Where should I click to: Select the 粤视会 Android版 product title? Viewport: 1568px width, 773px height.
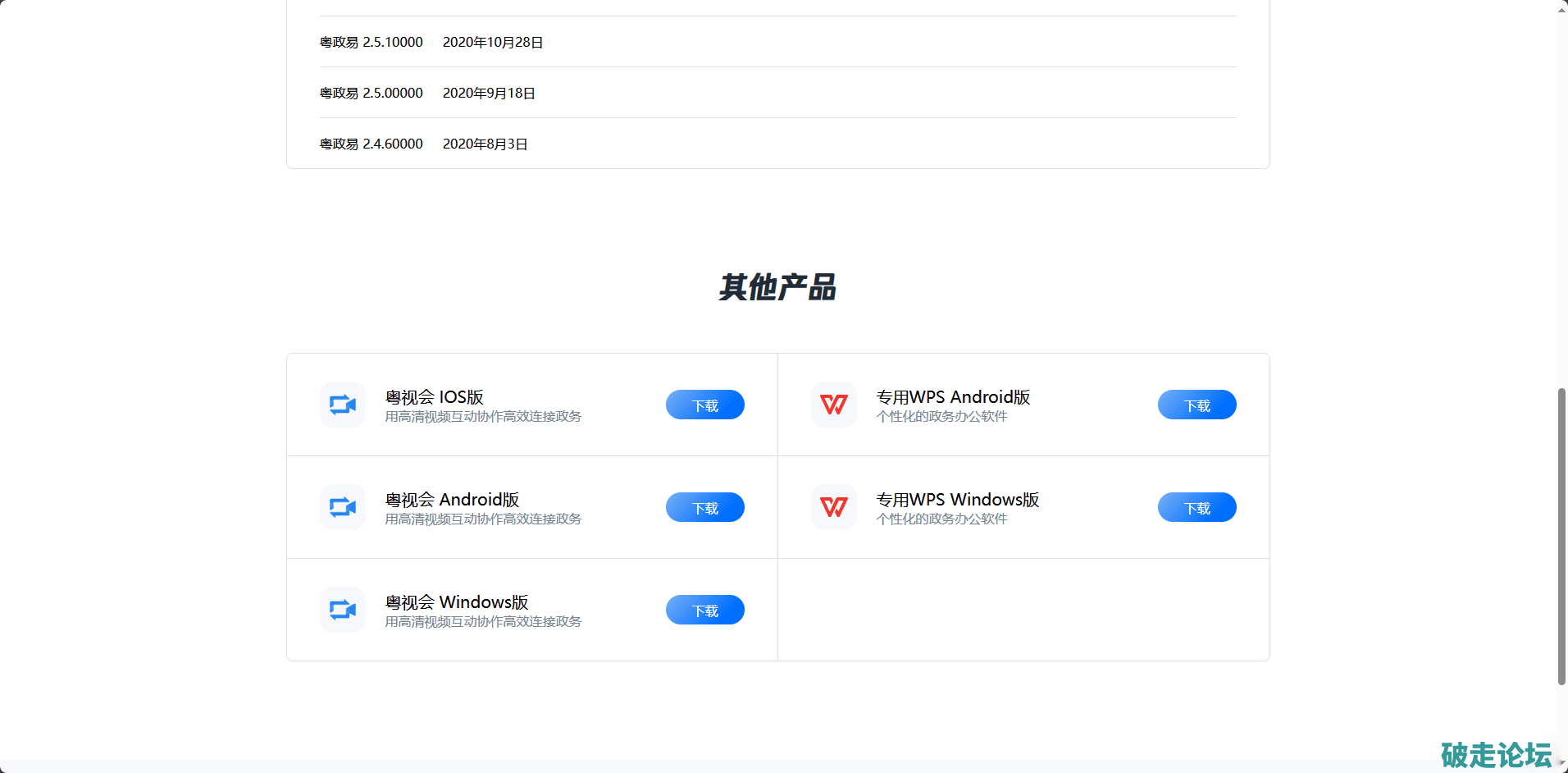[452, 500]
